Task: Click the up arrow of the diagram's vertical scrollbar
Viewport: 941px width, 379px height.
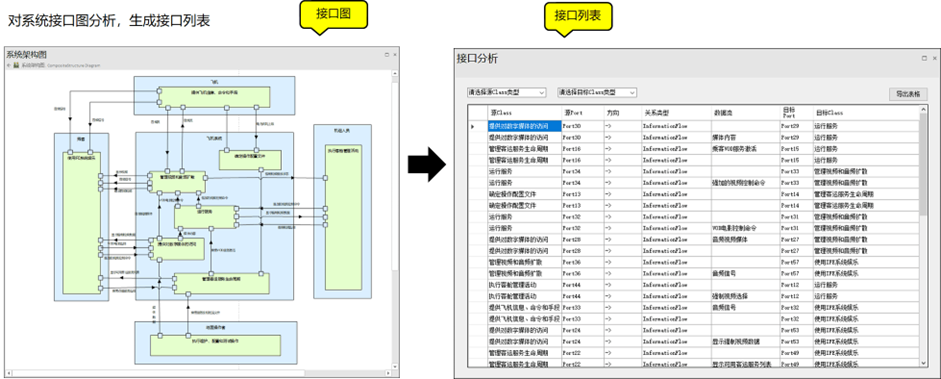Action: point(395,75)
